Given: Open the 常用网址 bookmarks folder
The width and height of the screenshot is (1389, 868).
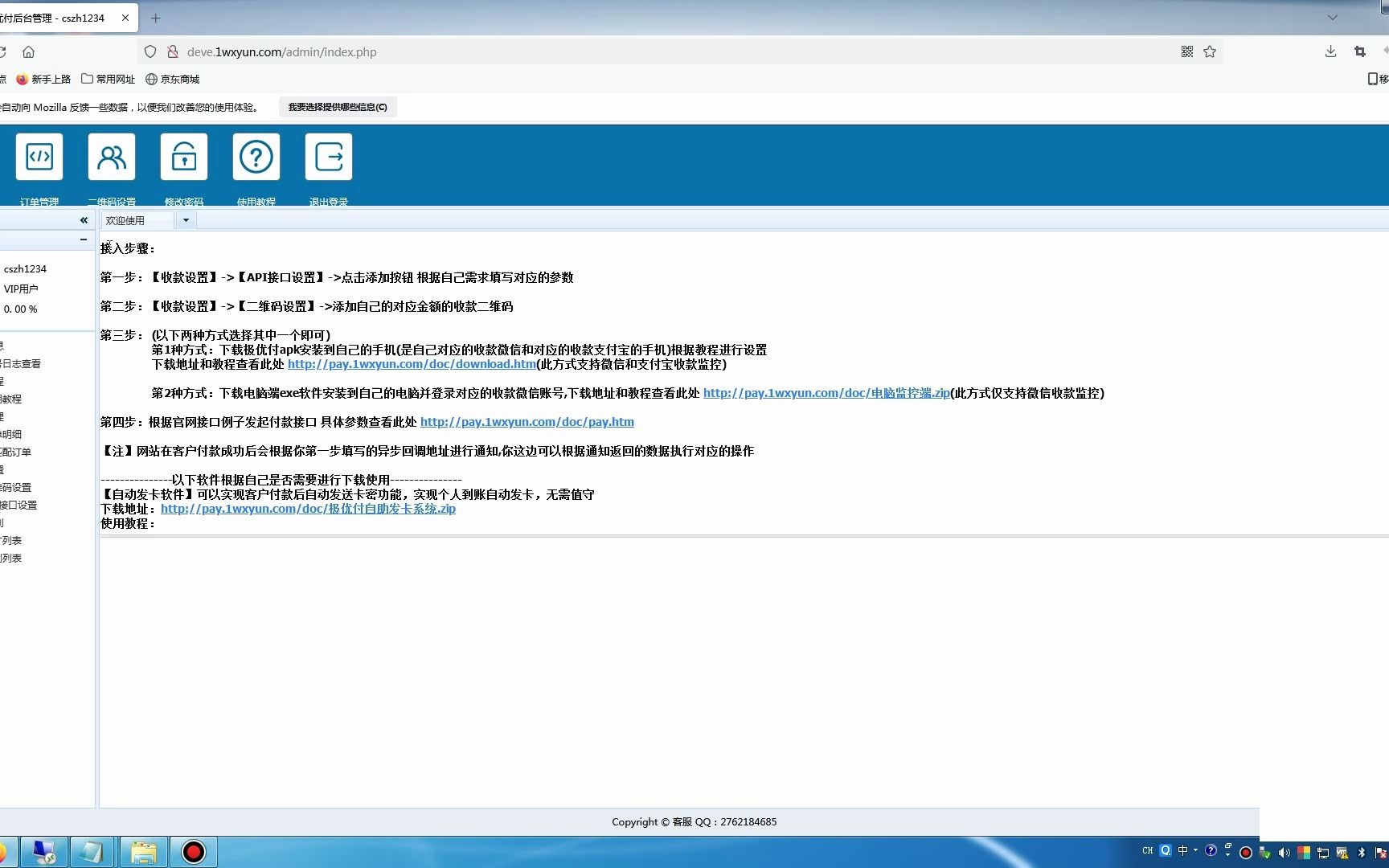Looking at the screenshot, I should point(108,79).
